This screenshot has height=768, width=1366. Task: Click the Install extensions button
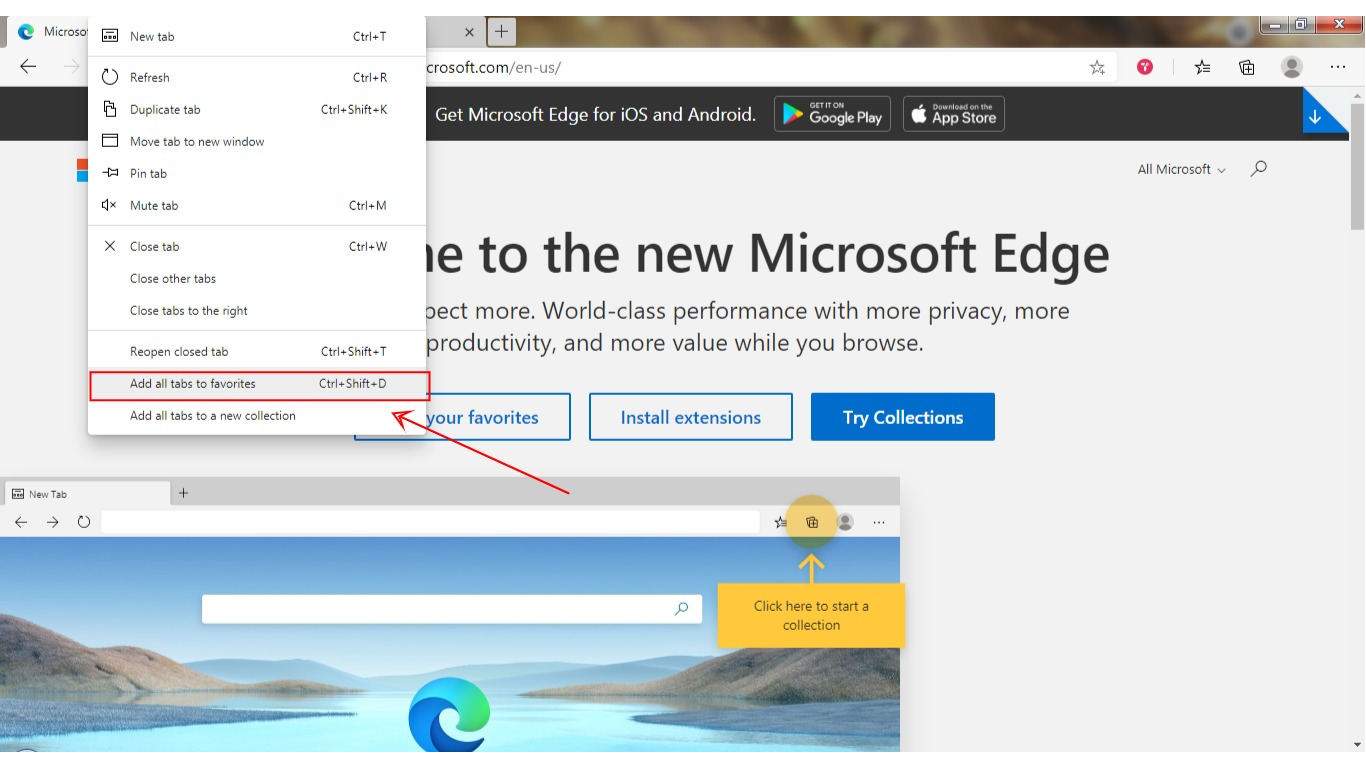click(x=691, y=417)
